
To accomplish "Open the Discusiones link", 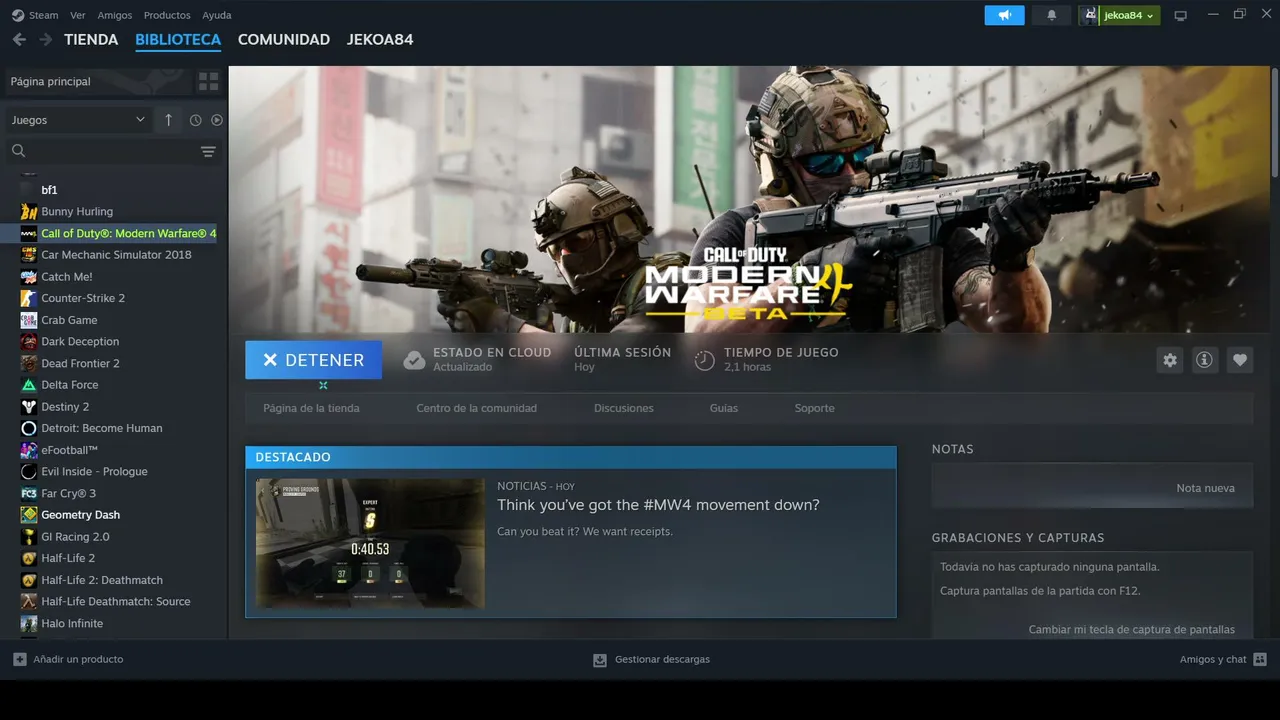I will [x=624, y=408].
